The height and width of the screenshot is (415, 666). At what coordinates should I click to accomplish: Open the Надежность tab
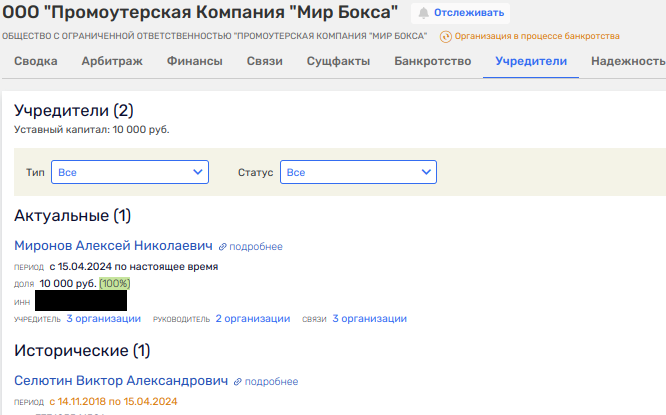628,61
